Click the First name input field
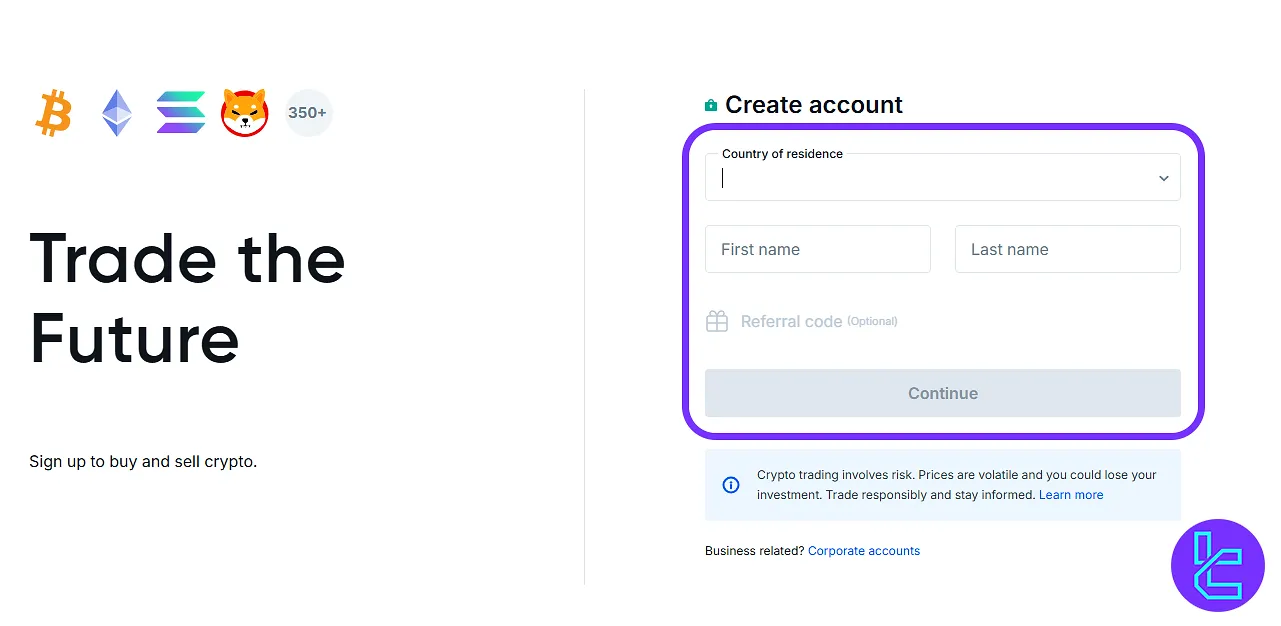 818,249
